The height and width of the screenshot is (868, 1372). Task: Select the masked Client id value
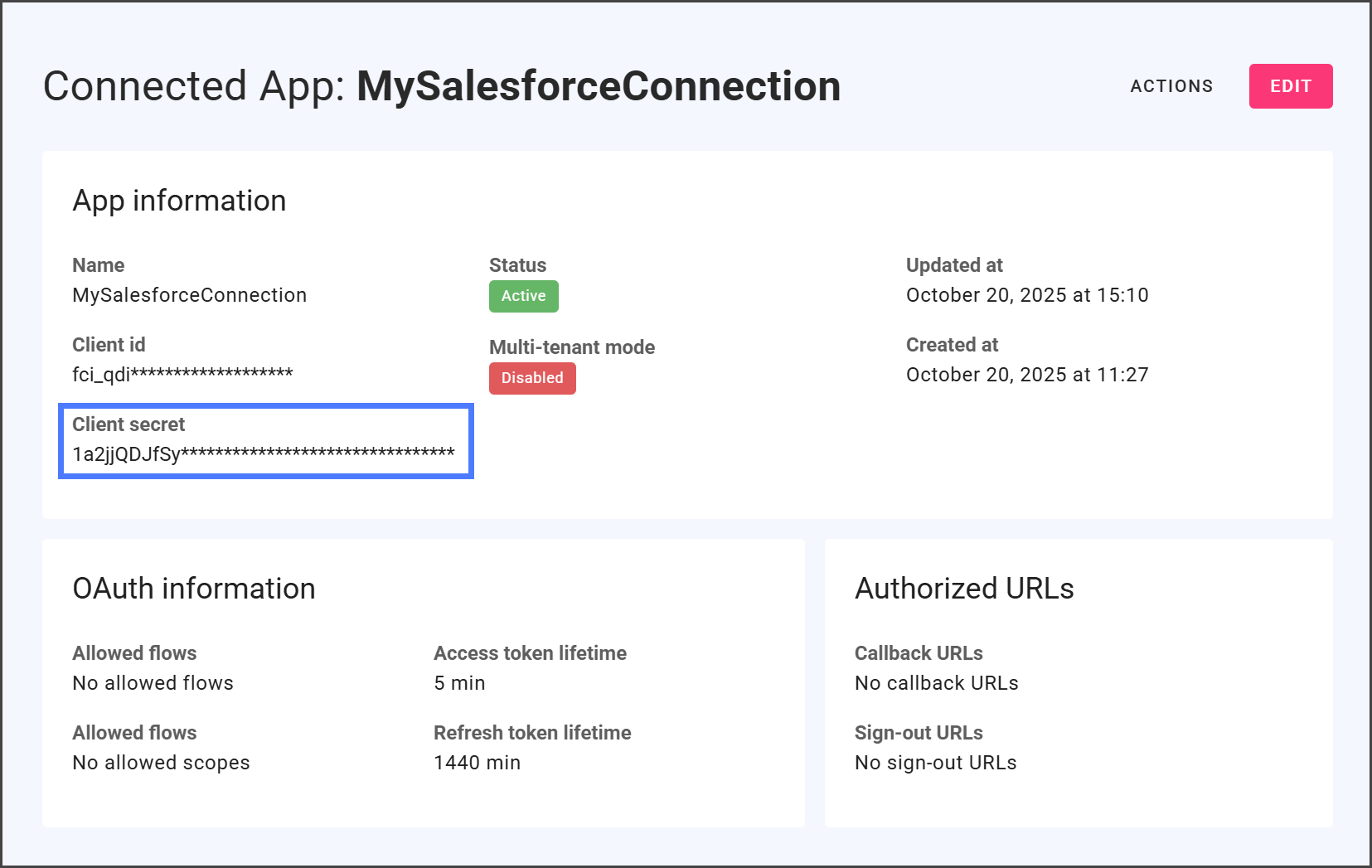tap(182, 375)
